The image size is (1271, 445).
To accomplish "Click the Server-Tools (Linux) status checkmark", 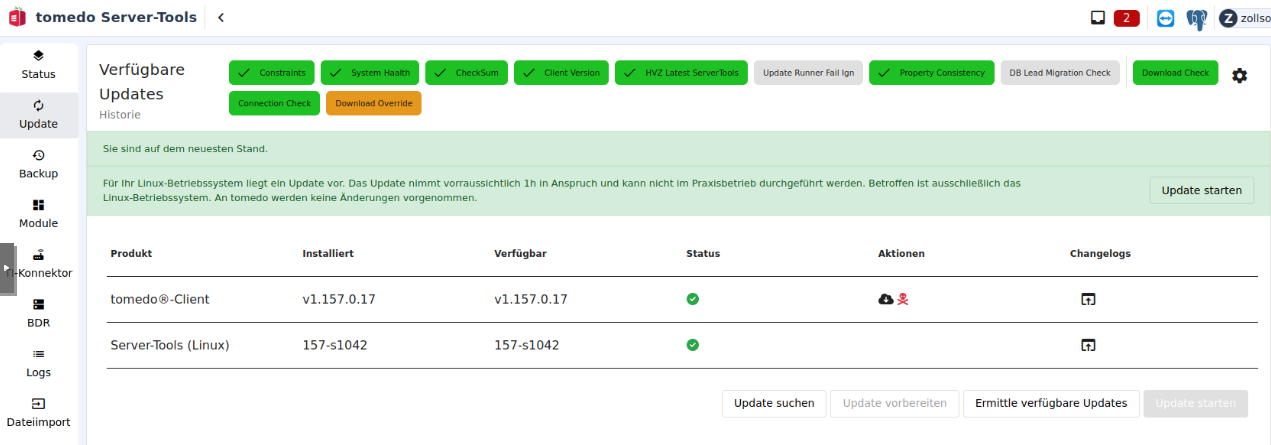I will point(693,345).
